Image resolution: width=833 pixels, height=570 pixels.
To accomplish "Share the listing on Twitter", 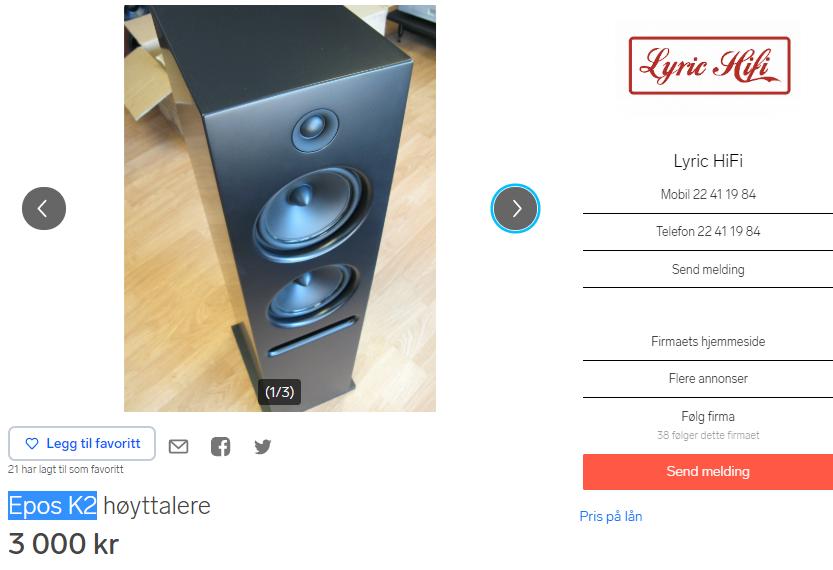I will (x=262, y=447).
